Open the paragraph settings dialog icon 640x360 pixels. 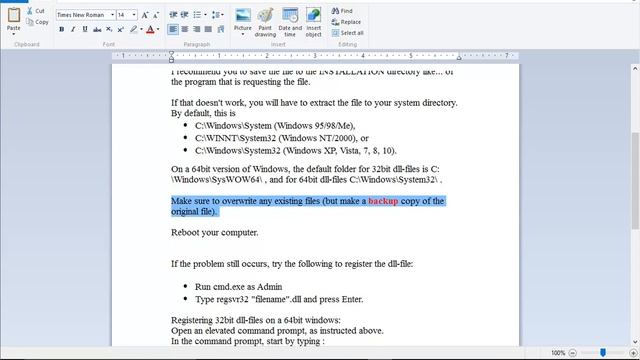coord(221,29)
